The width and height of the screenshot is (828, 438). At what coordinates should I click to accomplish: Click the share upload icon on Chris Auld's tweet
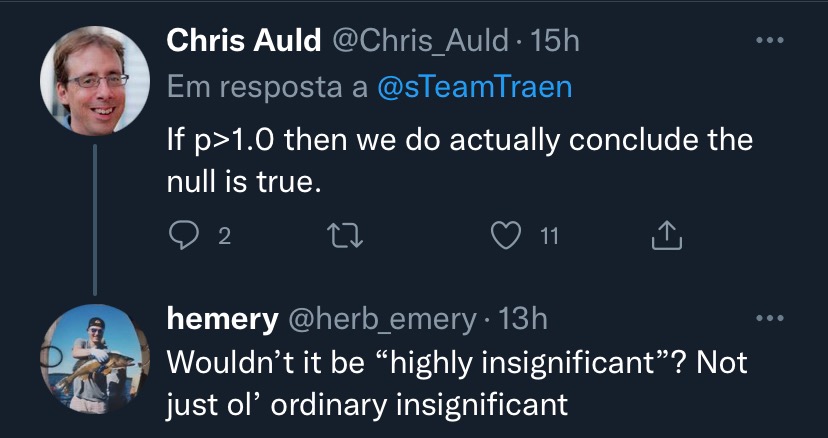tap(667, 236)
